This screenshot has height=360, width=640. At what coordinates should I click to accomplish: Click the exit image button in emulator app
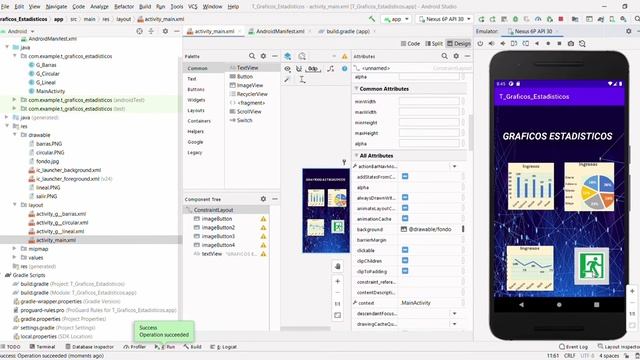pyautogui.click(x=591, y=266)
